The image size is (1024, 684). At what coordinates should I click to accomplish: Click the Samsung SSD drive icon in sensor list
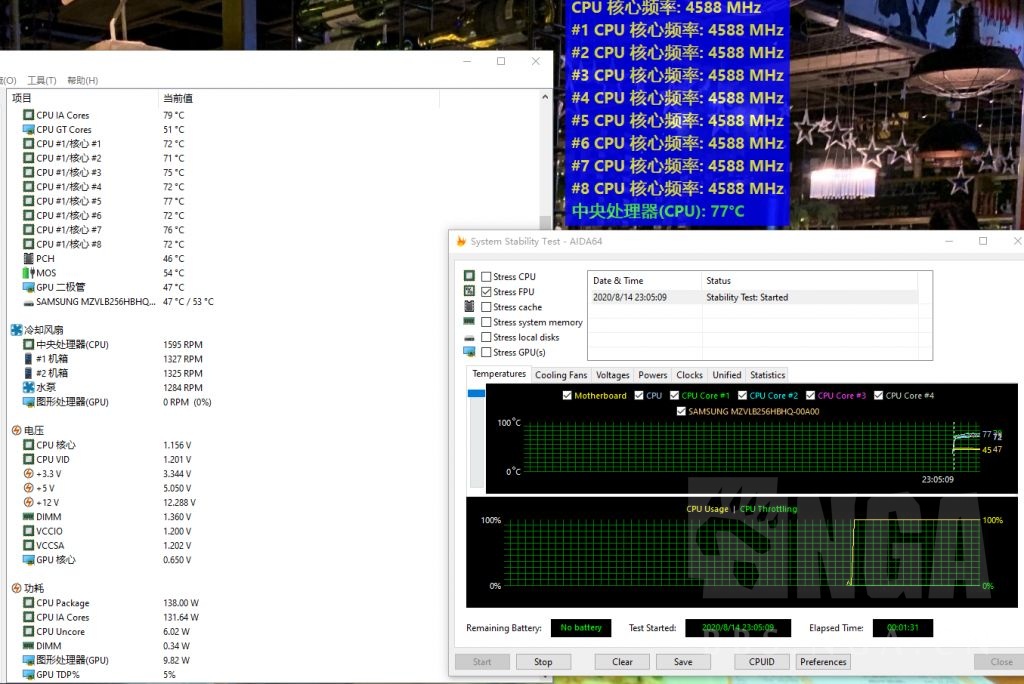pyautogui.click(x=28, y=302)
